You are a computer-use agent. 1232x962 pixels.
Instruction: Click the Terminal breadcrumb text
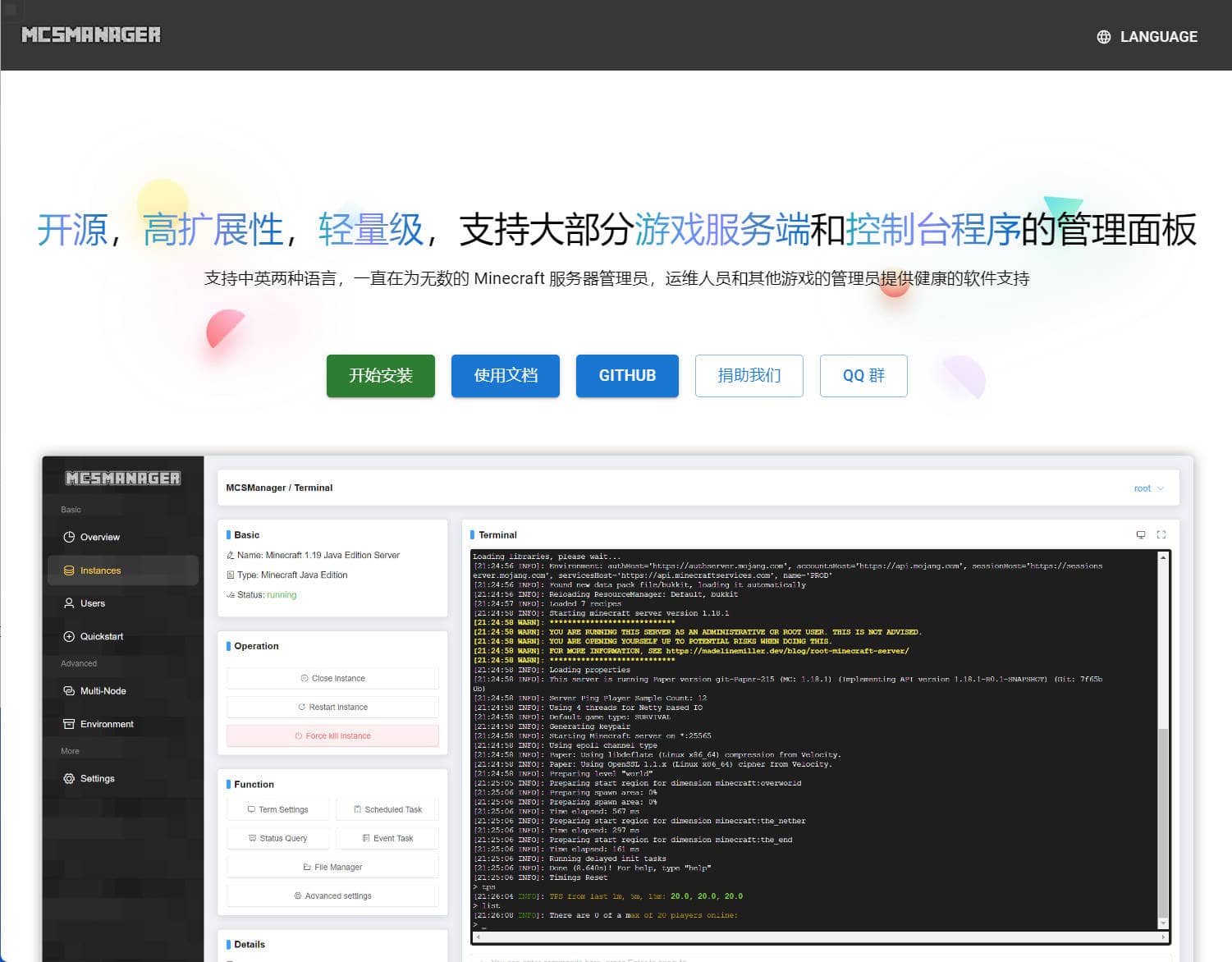[314, 488]
